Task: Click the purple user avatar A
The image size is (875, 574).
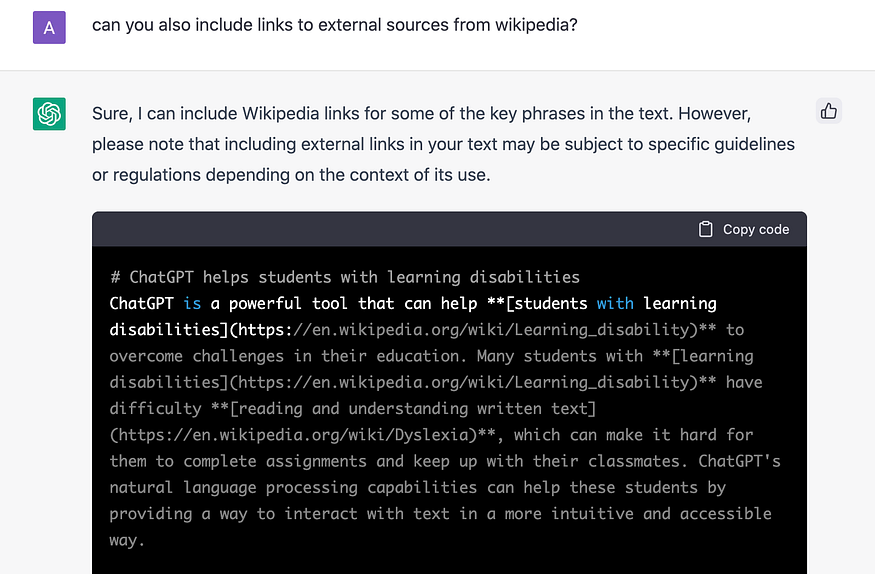Action: [49, 27]
